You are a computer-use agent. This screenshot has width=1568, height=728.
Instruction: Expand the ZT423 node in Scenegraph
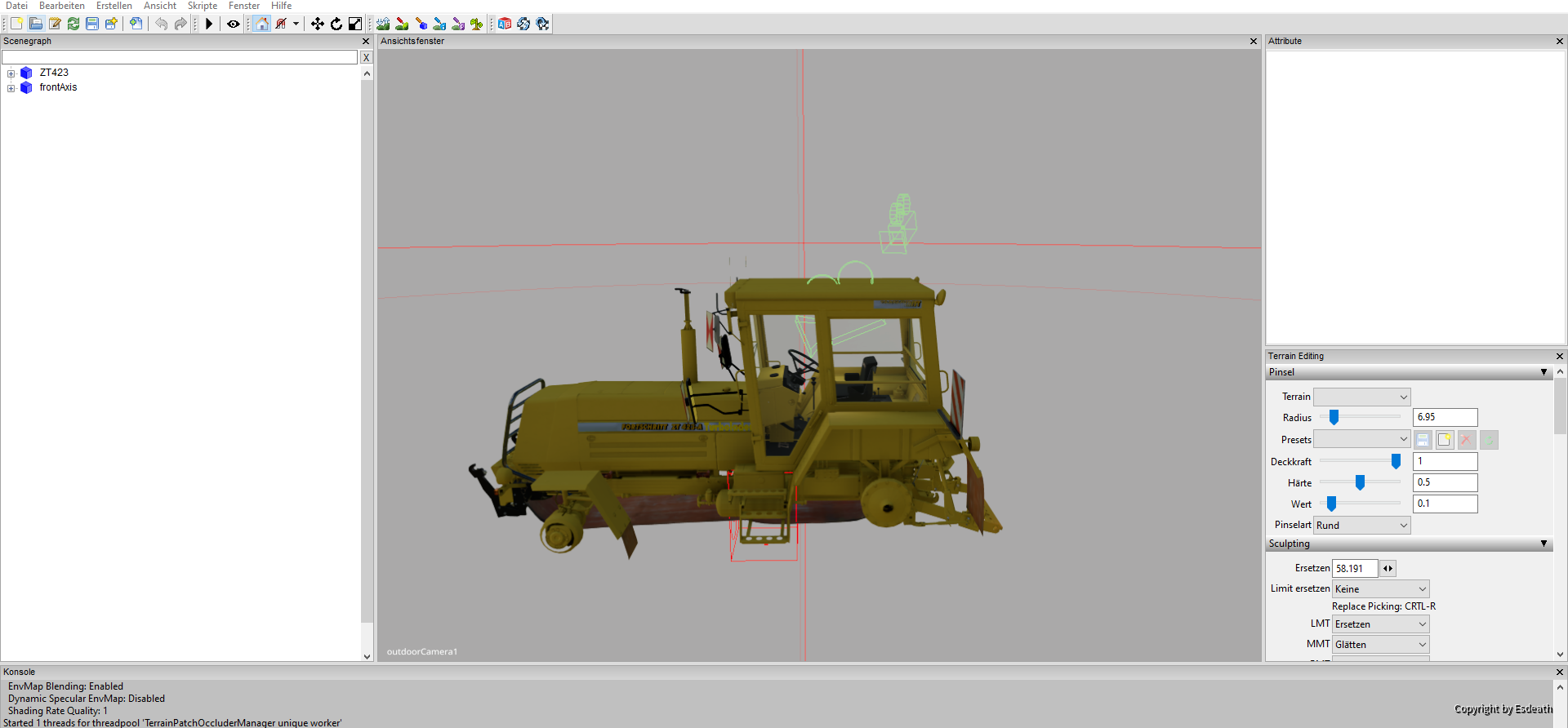click(x=11, y=73)
